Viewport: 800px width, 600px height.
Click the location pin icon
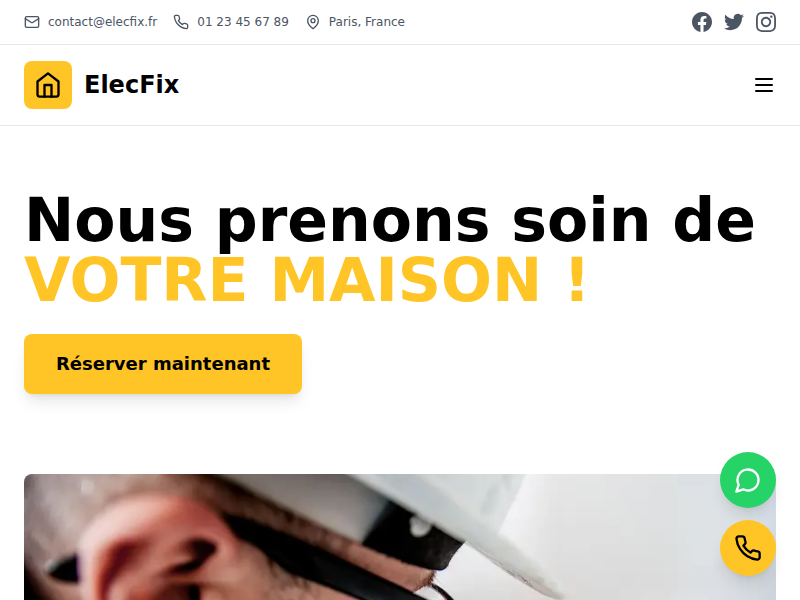313,22
